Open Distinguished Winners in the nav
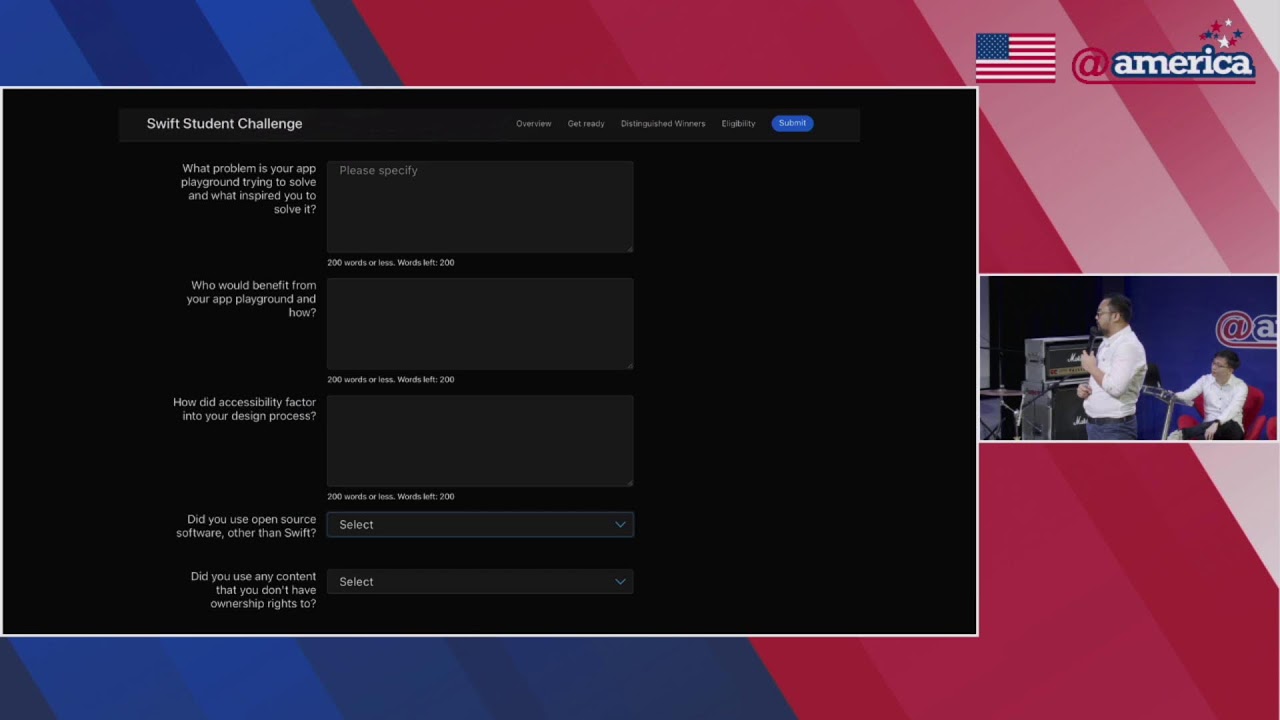This screenshot has height=720, width=1280. tap(663, 124)
